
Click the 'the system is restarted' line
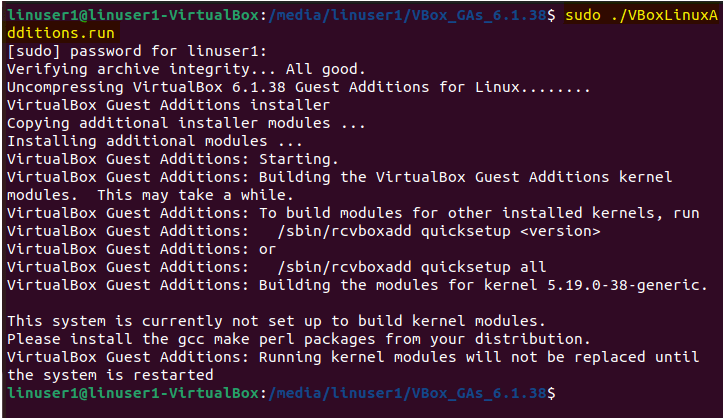tap(110, 375)
